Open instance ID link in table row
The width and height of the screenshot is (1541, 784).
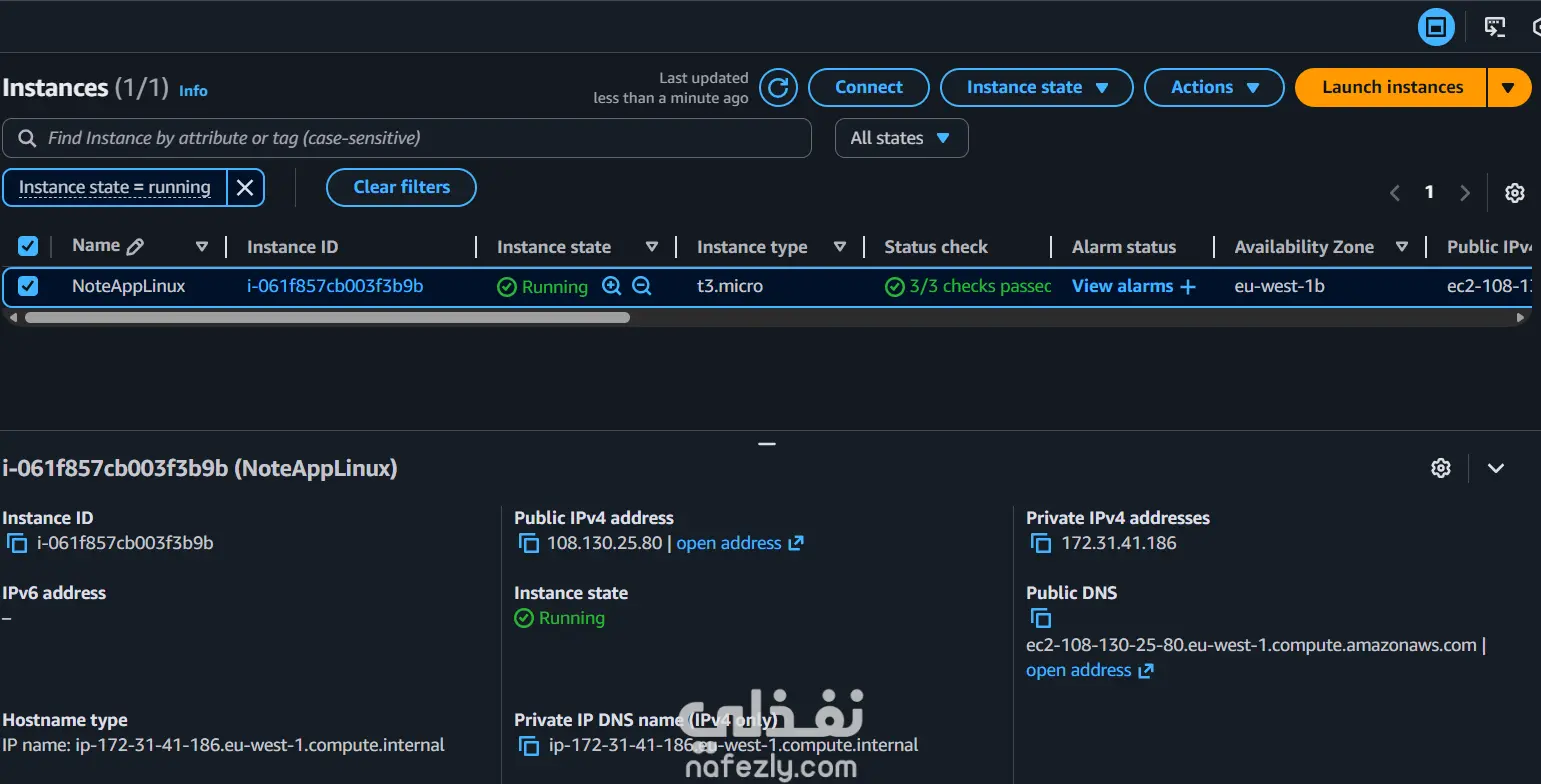[x=335, y=286]
